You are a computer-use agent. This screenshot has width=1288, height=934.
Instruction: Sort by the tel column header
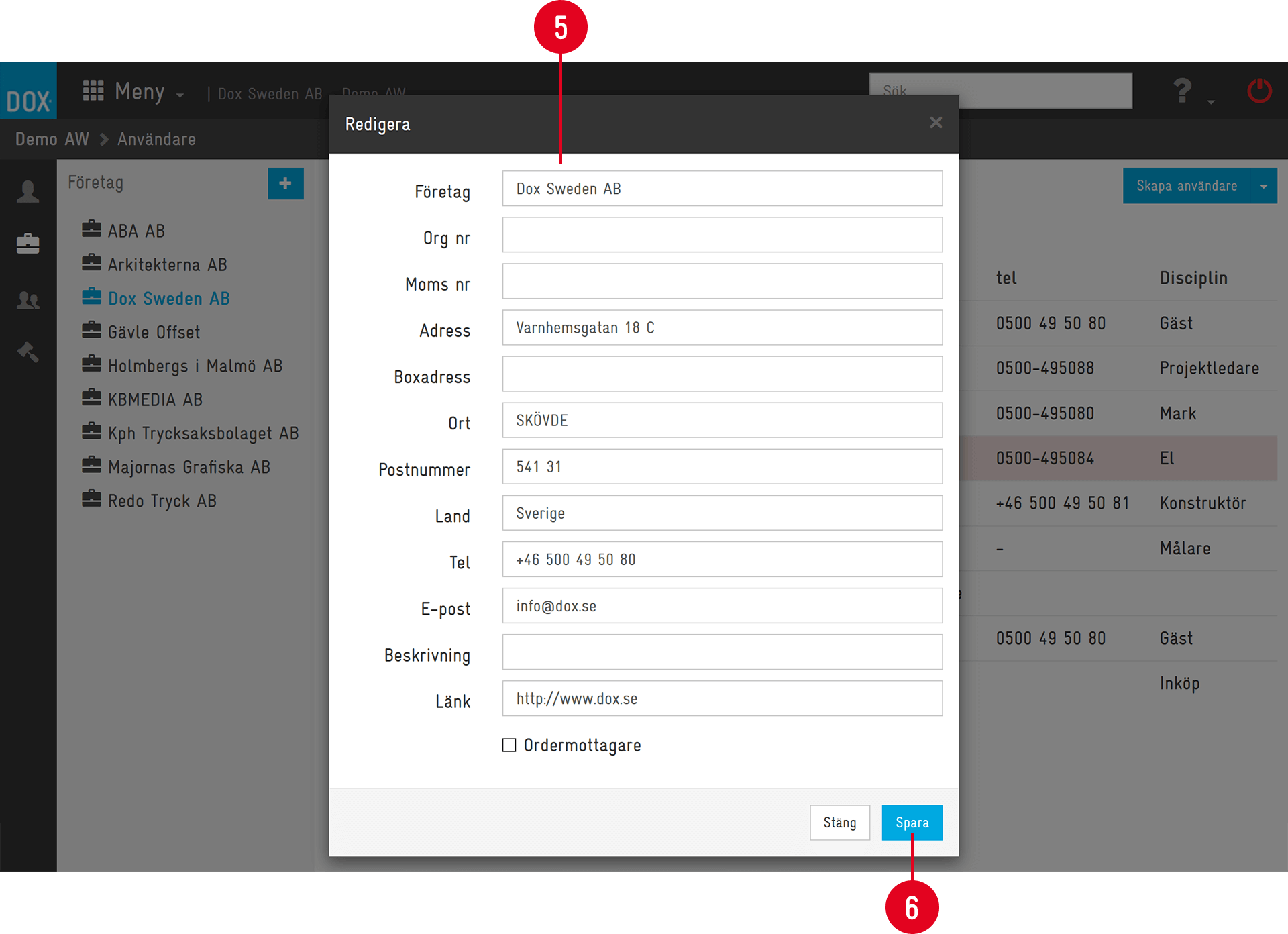(x=1006, y=278)
